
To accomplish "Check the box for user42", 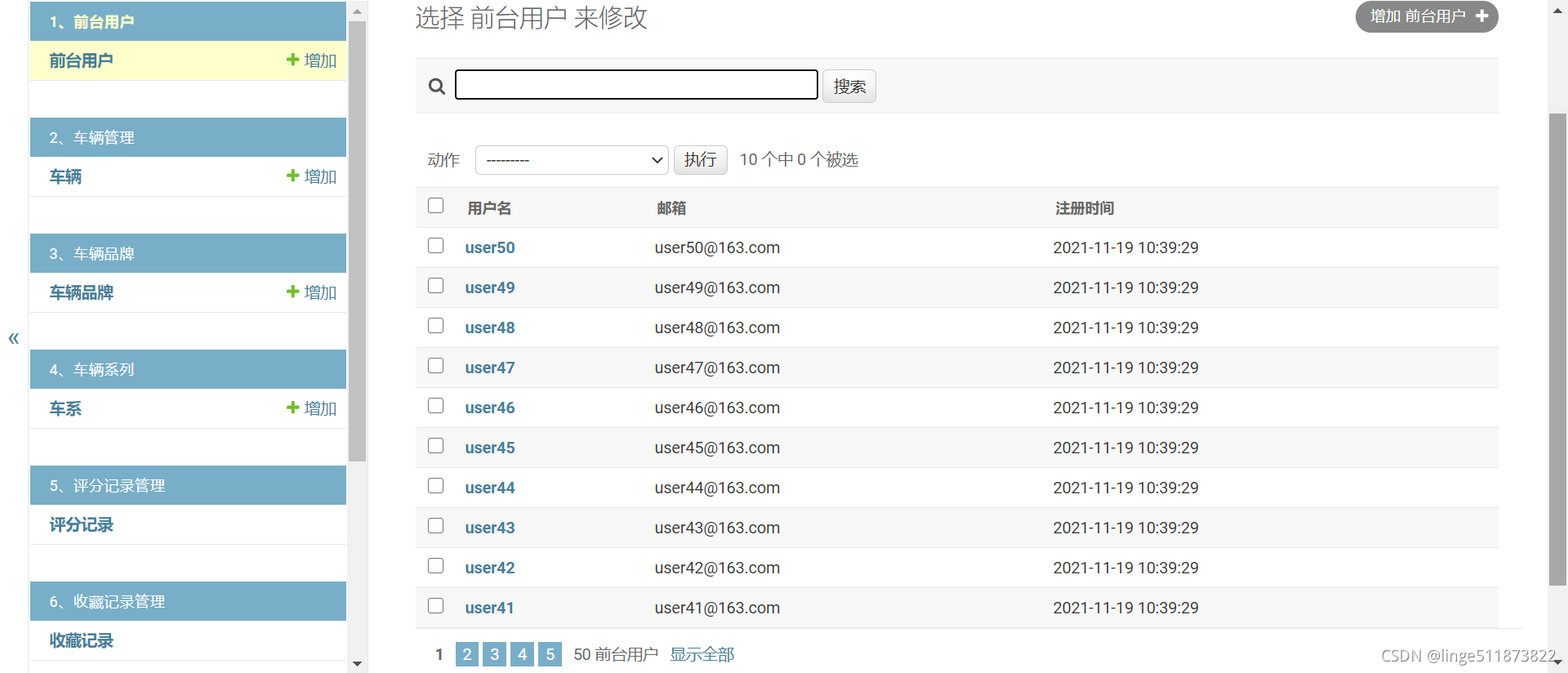I will [436, 566].
